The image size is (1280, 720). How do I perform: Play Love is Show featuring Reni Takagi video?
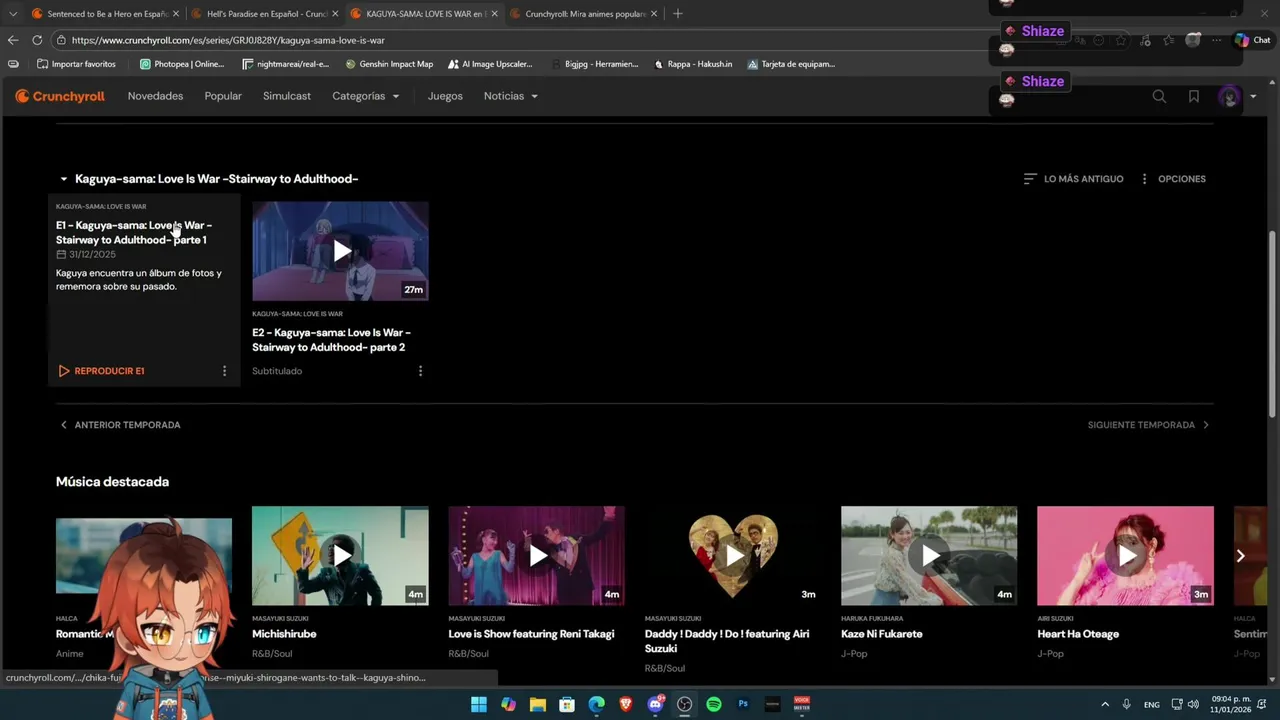coord(536,555)
